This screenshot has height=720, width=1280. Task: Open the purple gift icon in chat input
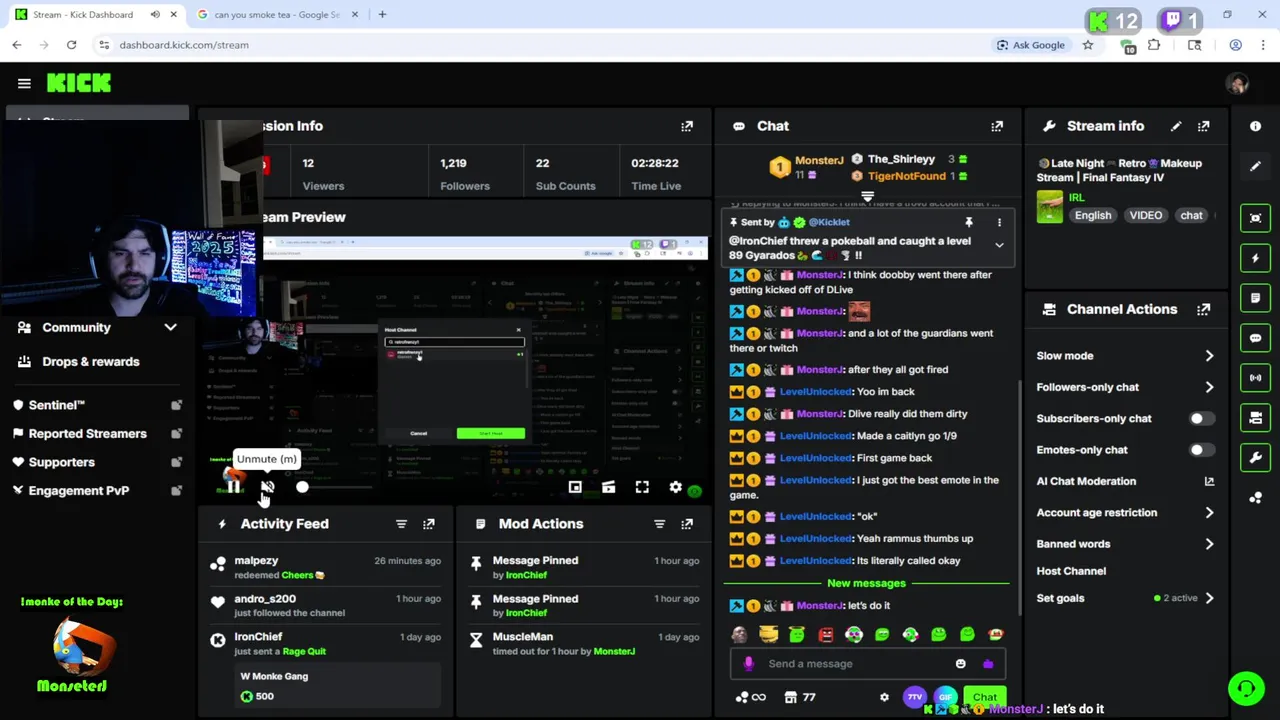988,664
